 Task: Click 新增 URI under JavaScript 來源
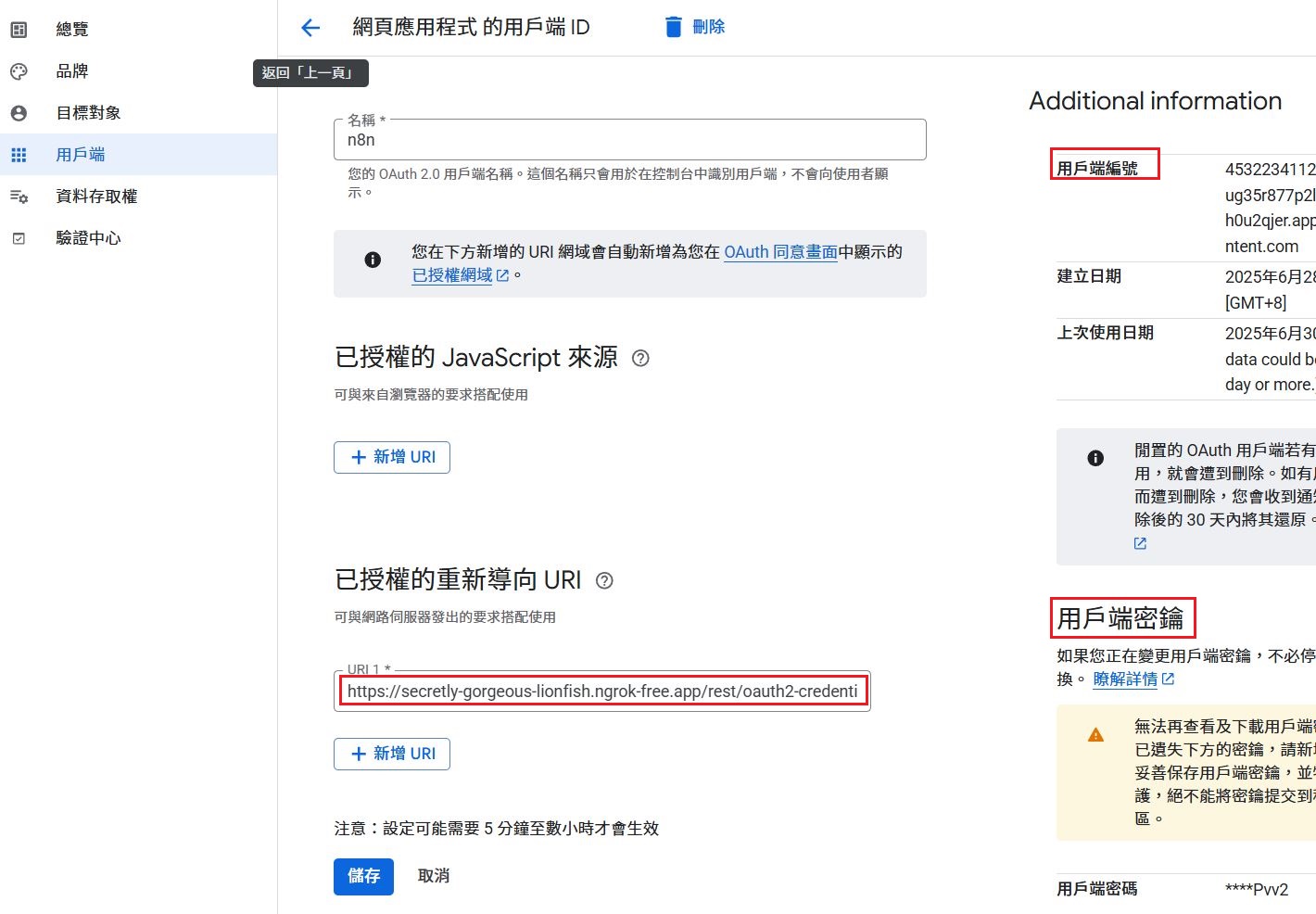coord(392,457)
